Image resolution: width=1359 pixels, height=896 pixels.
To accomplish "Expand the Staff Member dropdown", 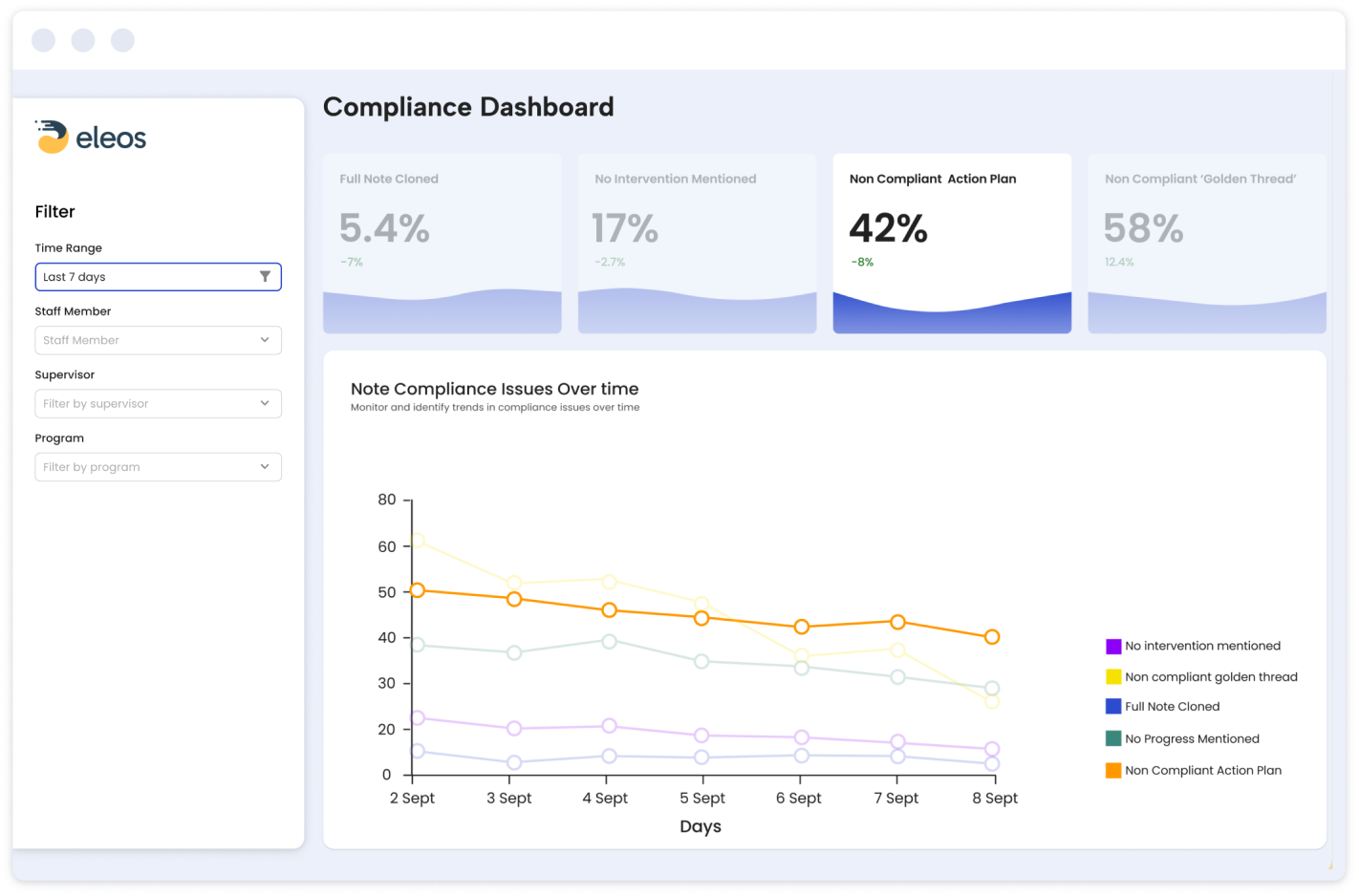I will [159, 340].
